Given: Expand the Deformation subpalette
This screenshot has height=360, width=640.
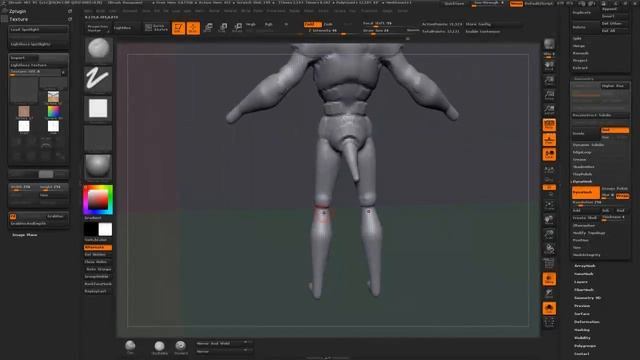Looking at the screenshot, I should pos(587,322).
